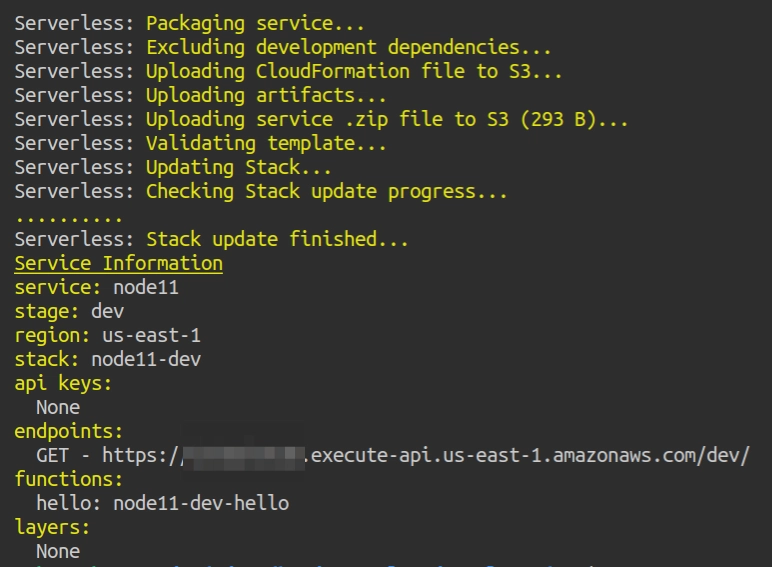Click 'Checking Stack update progress...' text

pyautogui.click(x=327, y=191)
